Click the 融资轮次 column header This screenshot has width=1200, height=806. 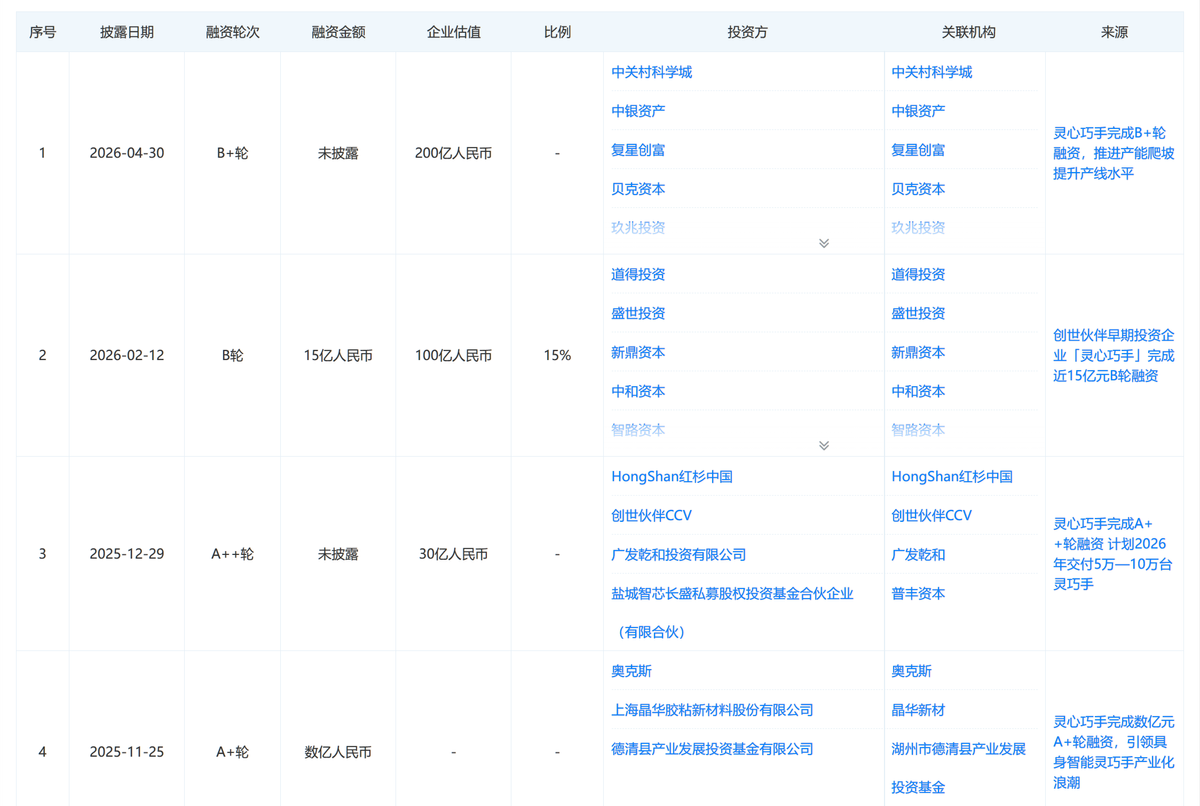pyautogui.click(x=232, y=32)
